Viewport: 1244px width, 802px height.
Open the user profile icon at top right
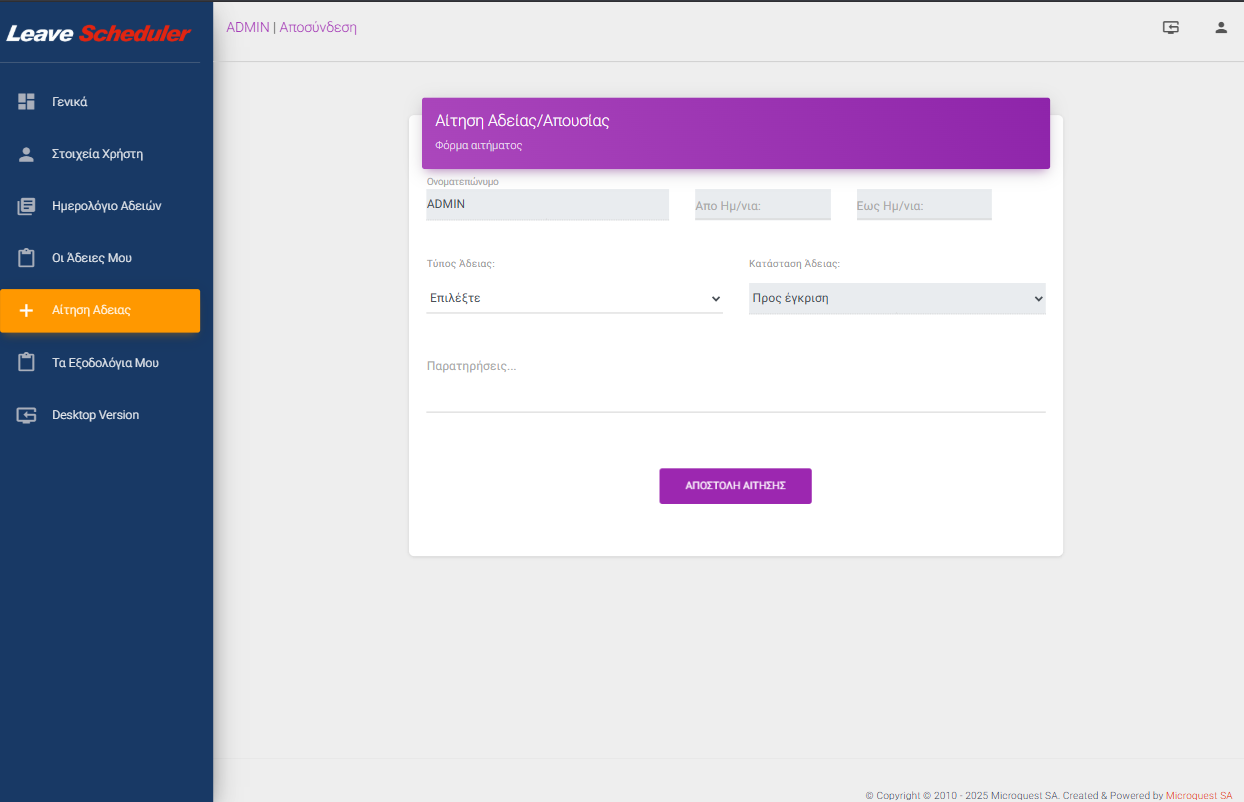(1221, 28)
